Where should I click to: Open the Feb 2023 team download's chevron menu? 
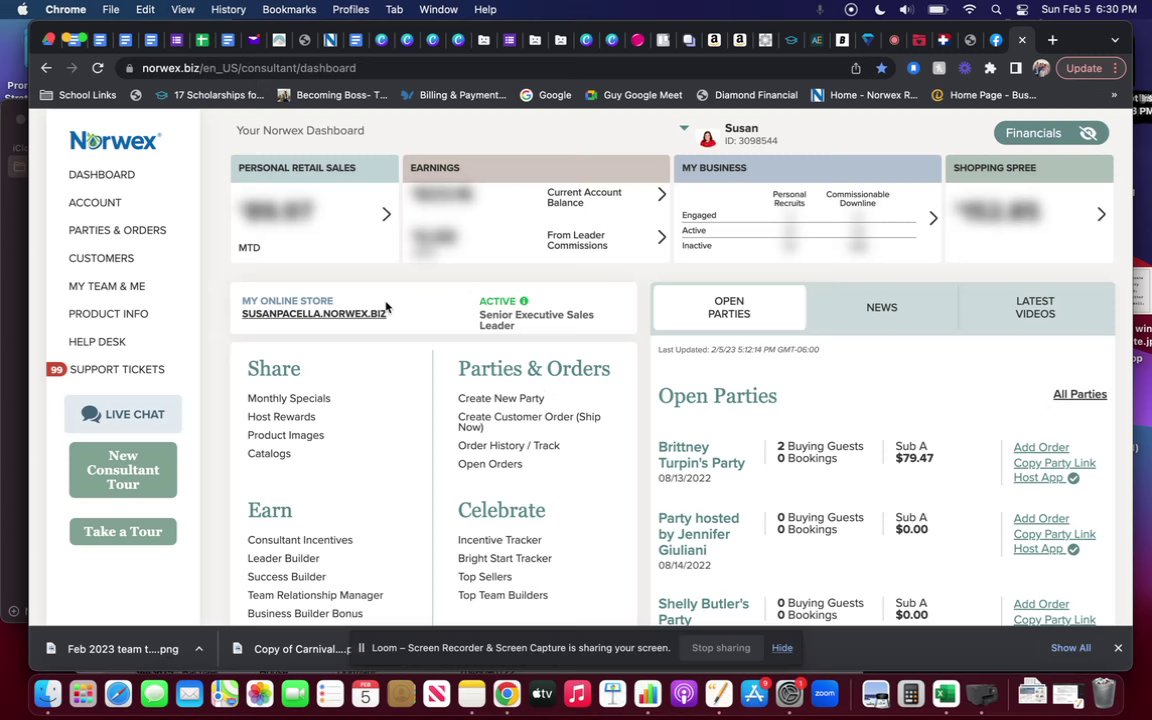(199, 649)
